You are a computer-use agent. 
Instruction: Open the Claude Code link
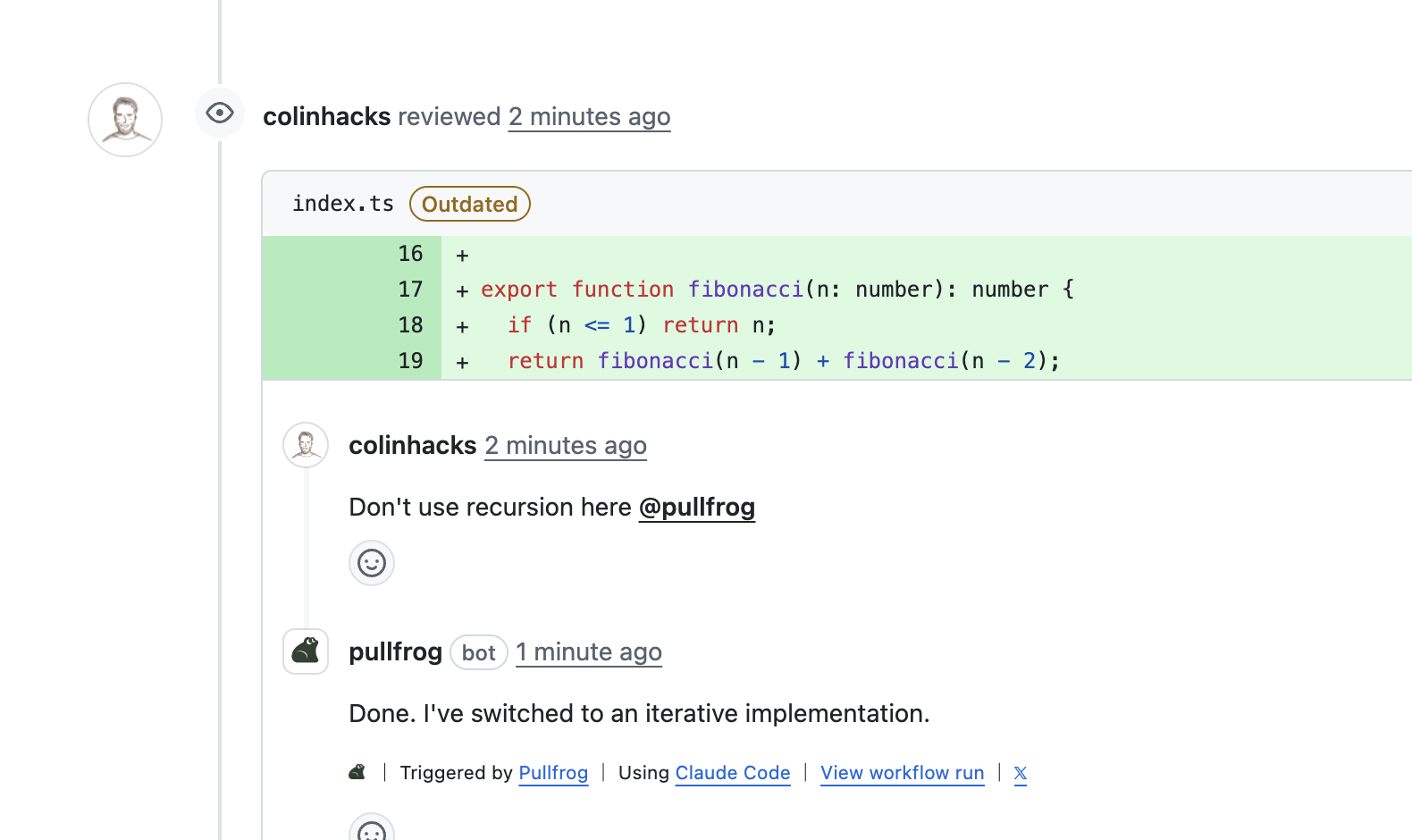[732, 773]
